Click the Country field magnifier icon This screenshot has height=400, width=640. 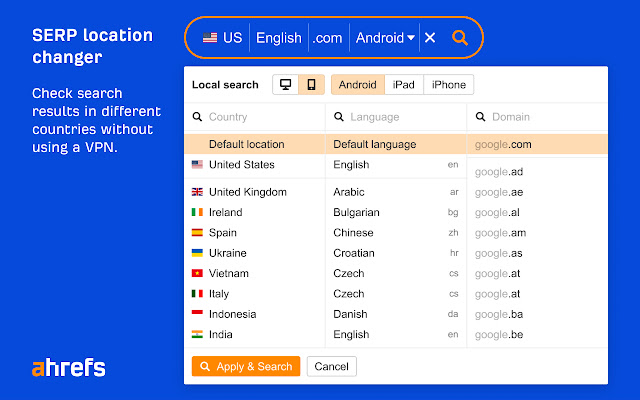coord(197,117)
